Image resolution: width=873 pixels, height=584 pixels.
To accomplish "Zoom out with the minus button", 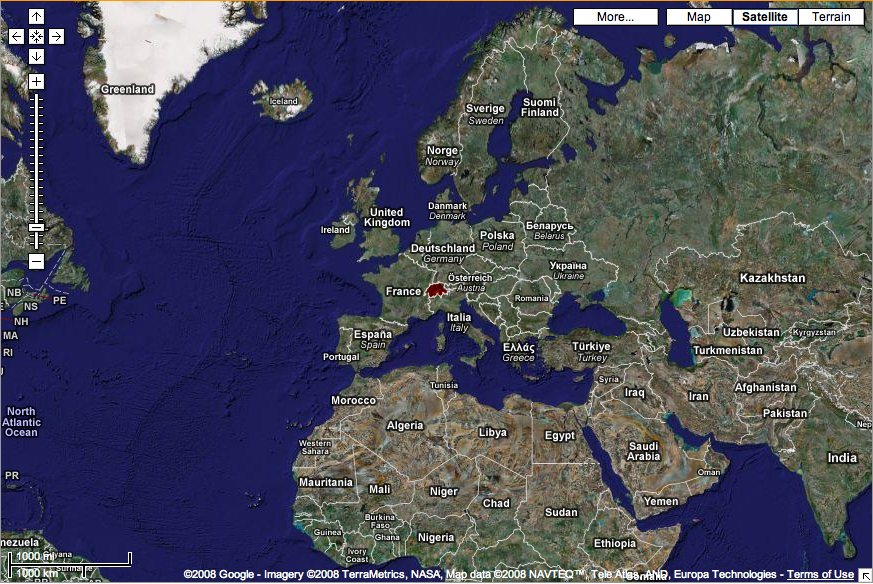I will coord(36,261).
